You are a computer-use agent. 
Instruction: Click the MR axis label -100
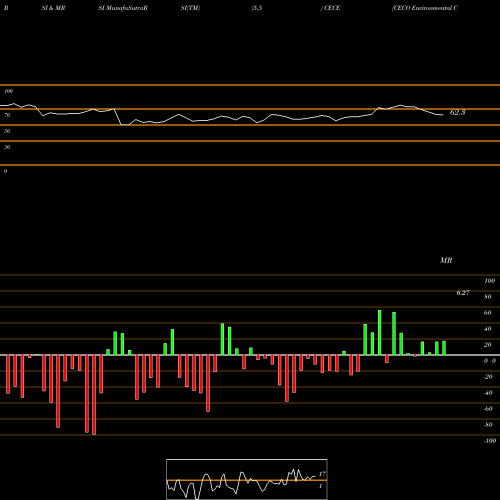click(490, 441)
